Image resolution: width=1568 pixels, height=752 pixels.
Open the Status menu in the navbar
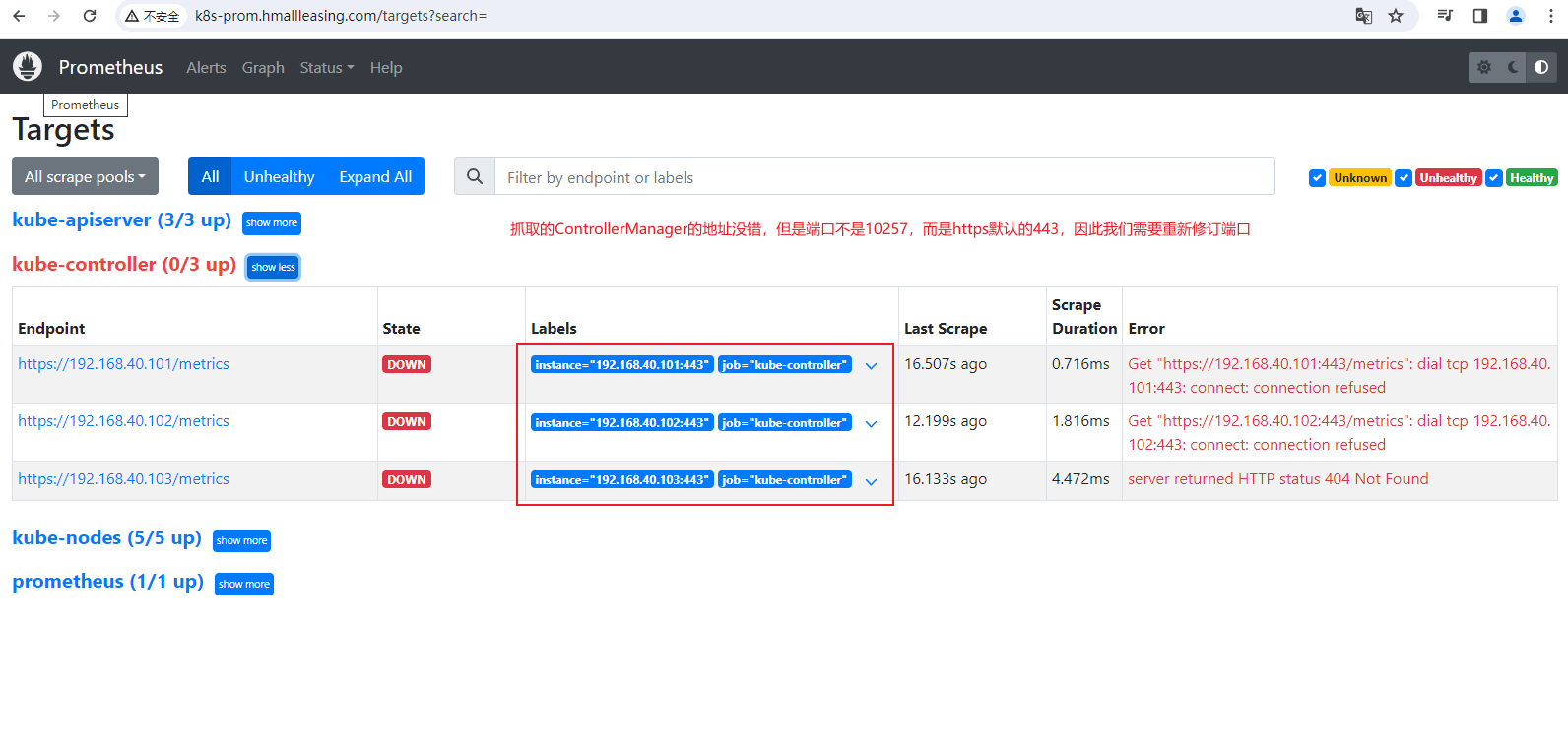pos(326,68)
